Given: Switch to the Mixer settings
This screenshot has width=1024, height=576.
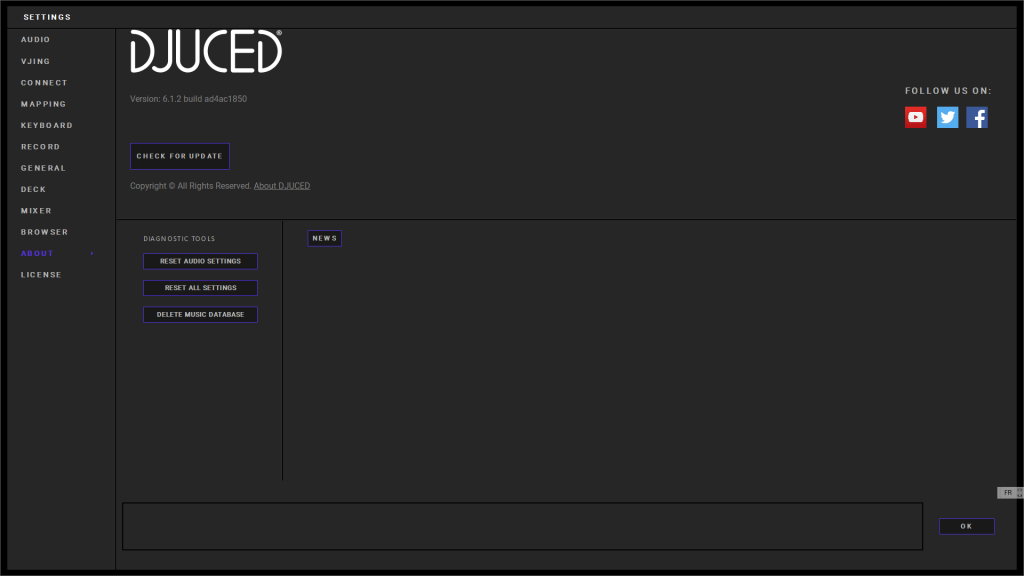Looking at the screenshot, I should pyautogui.click(x=37, y=211).
